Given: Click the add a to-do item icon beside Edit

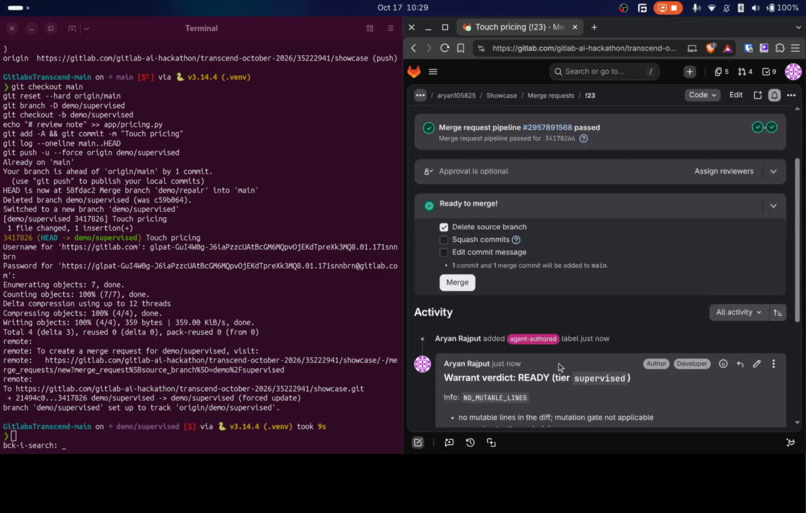Looking at the screenshot, I should (757, 95).
